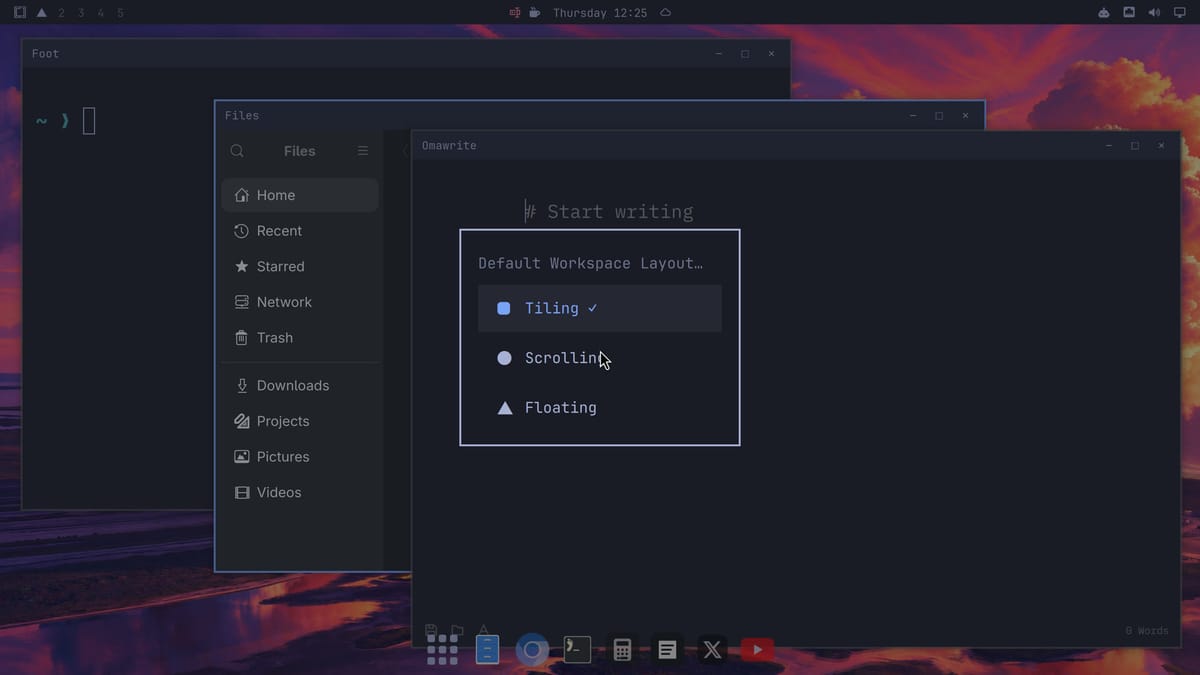This screenshot has width=1200, height=675.
Task: Click the Network server icon
Action: click(x=241, y=302)
